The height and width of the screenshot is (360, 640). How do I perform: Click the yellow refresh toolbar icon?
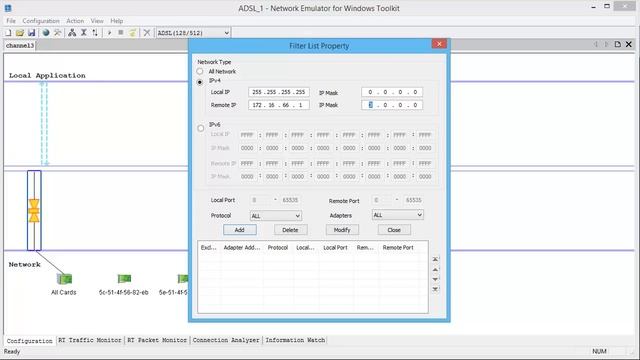pyautogui.click(x=133, y=33)
